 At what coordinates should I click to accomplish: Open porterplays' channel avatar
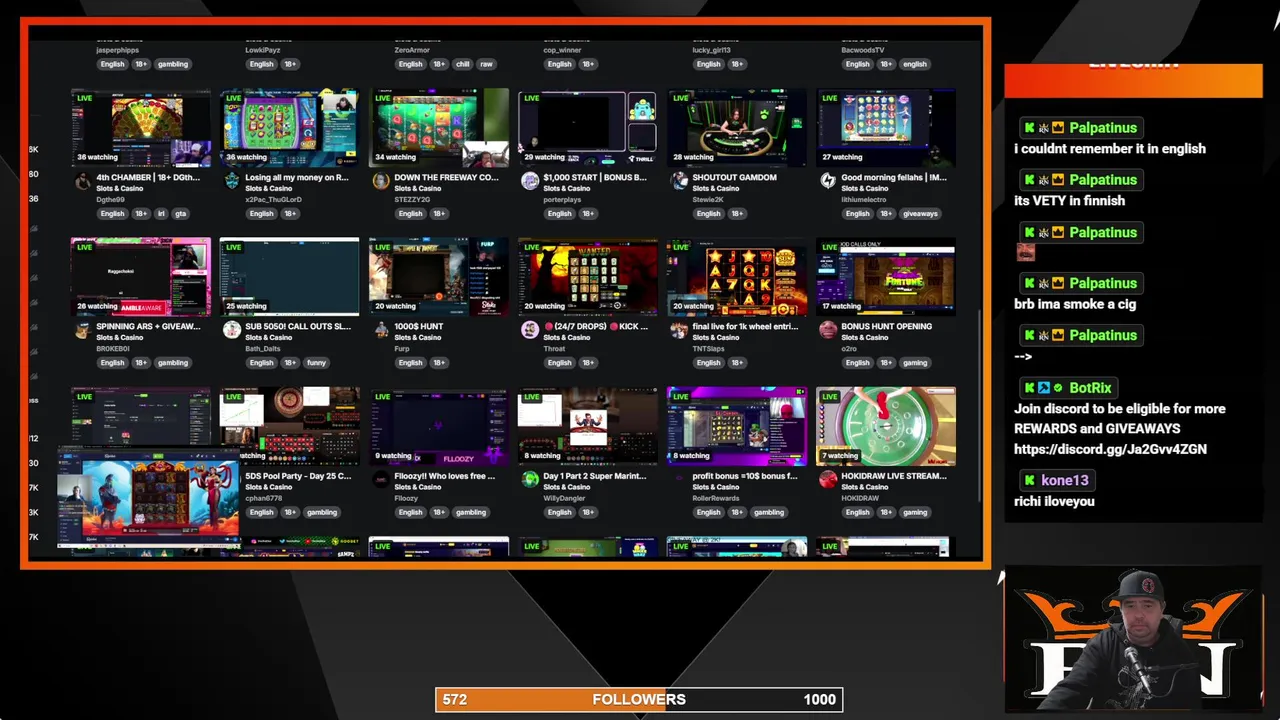pos(529,182)
